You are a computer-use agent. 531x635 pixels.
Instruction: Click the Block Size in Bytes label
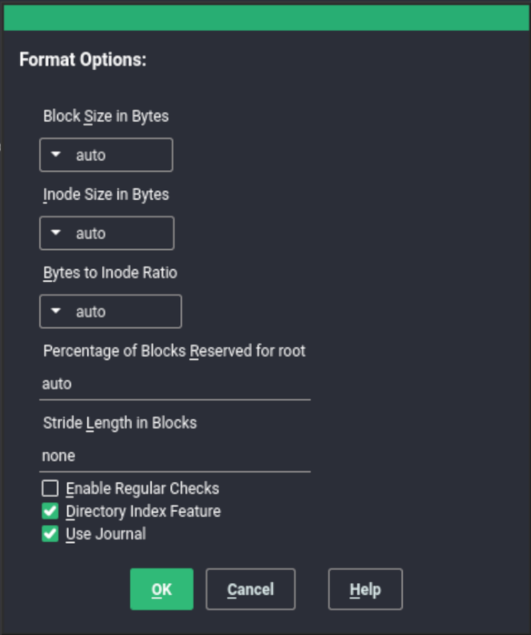[x=106, y=116]
